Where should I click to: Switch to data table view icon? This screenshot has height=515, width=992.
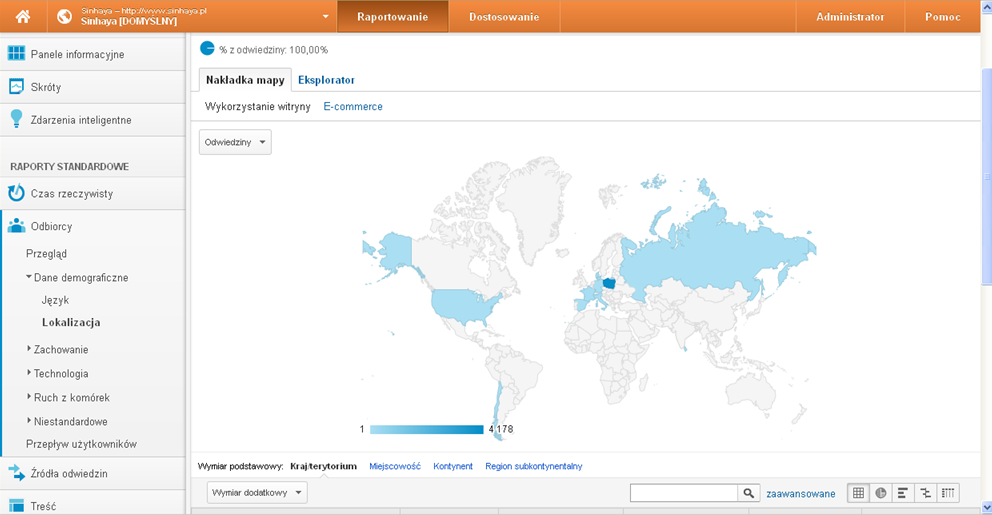click(859, 493)
